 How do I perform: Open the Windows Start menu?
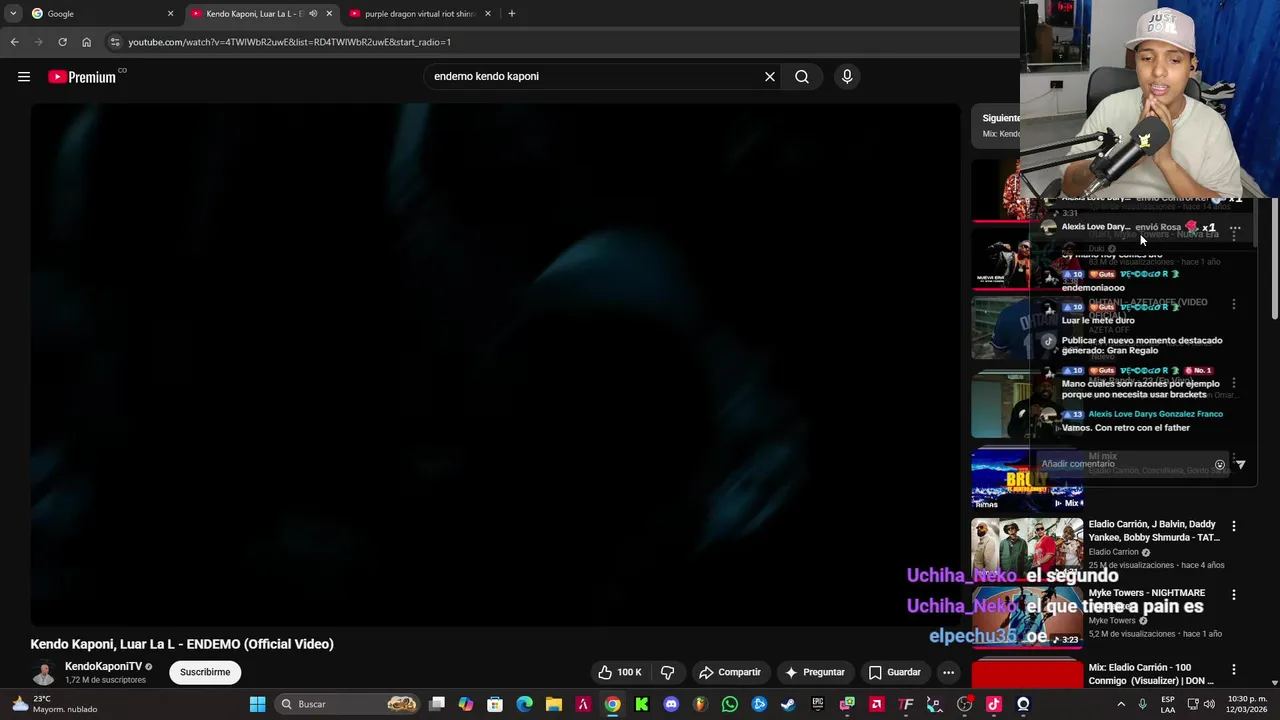coord(257,704)
